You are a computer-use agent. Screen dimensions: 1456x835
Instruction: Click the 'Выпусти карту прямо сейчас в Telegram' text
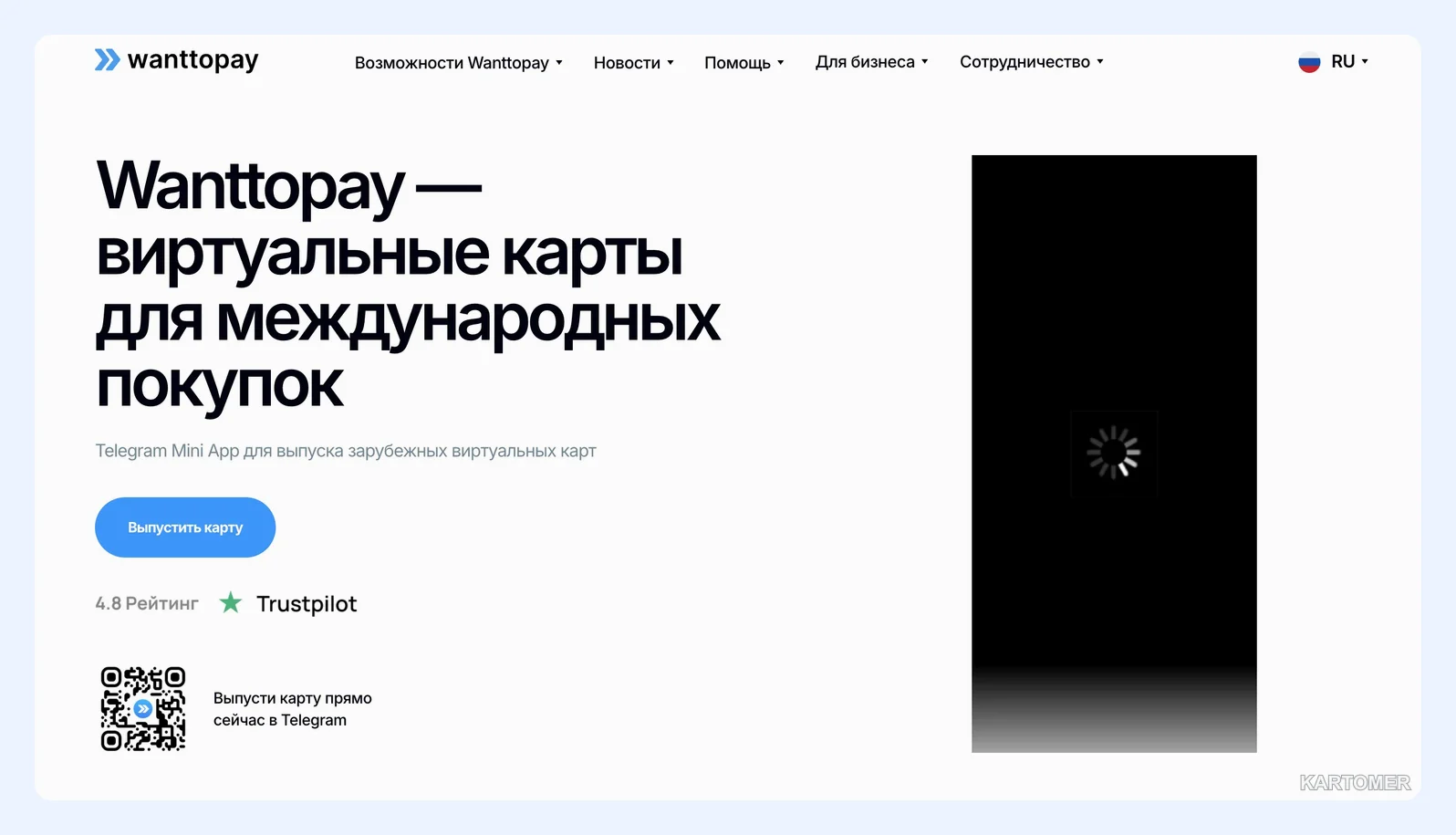(293, 709)
